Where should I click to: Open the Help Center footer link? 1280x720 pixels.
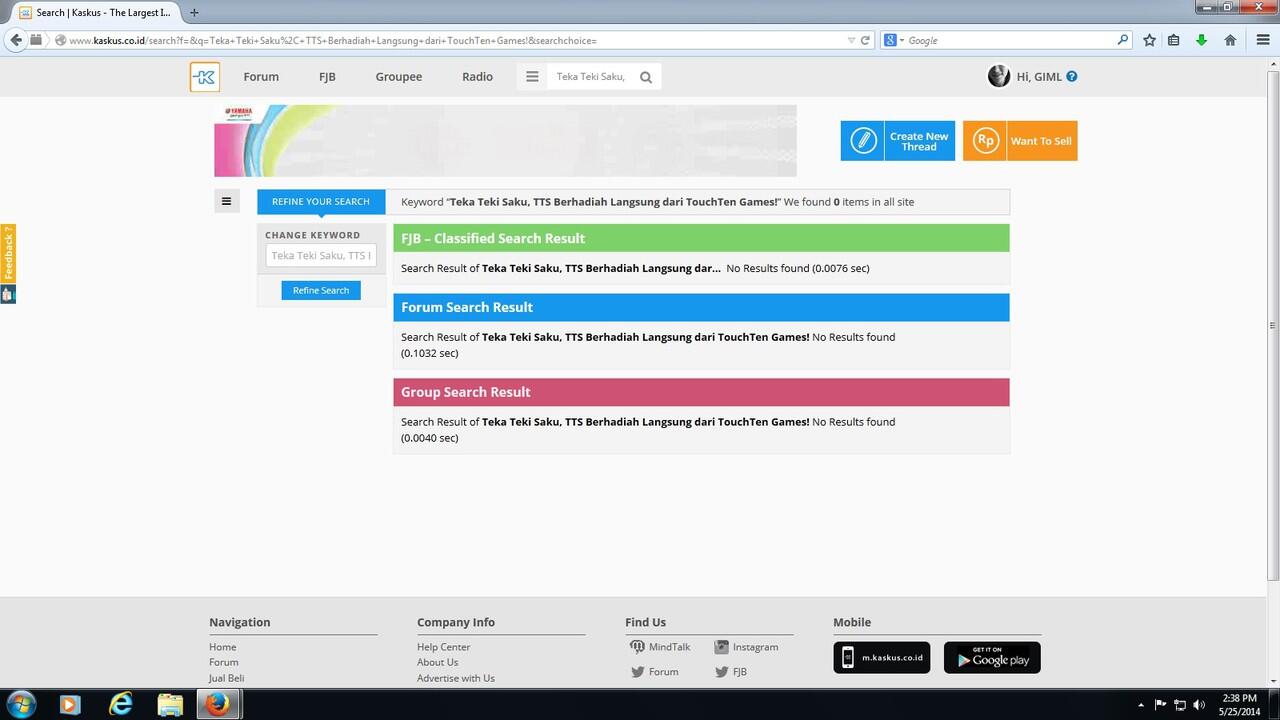443,647
